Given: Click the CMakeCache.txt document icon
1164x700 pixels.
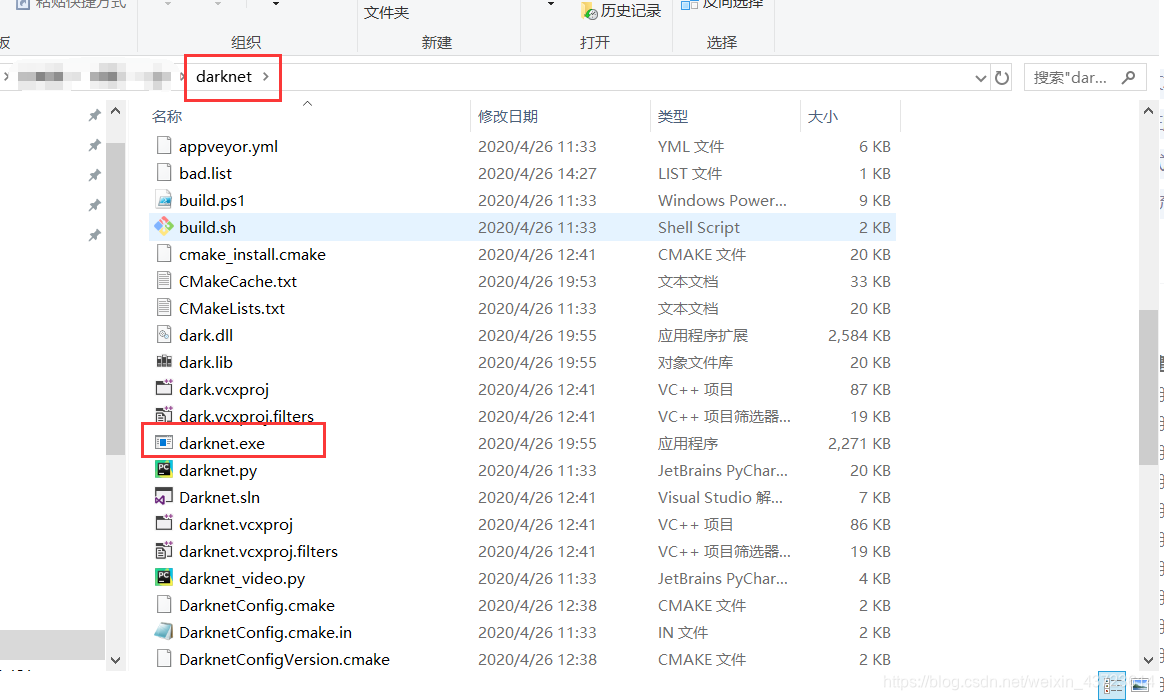Looking at the screenshot, I should tap(164, 281).
